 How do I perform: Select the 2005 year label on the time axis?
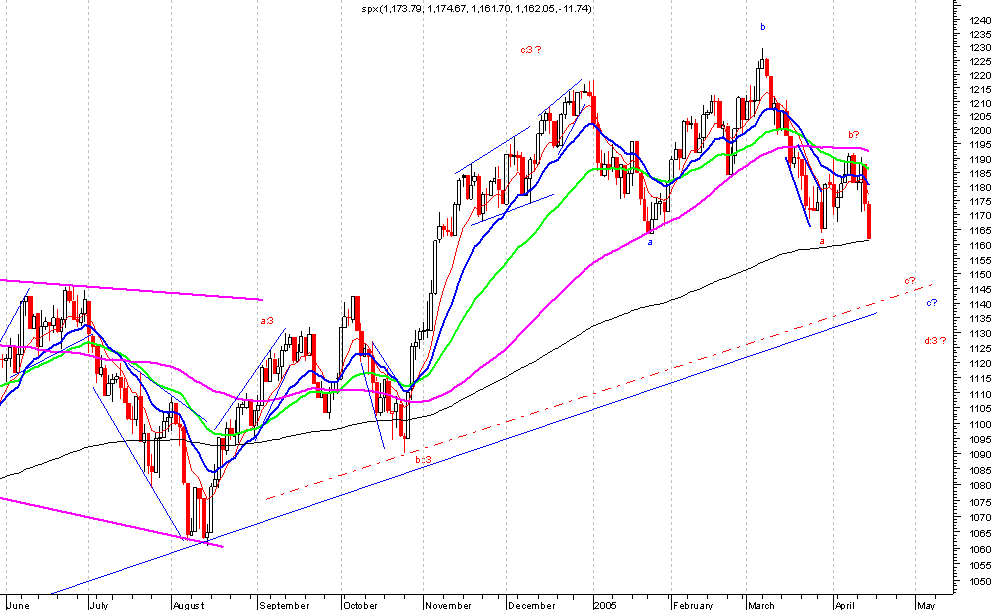605,605
